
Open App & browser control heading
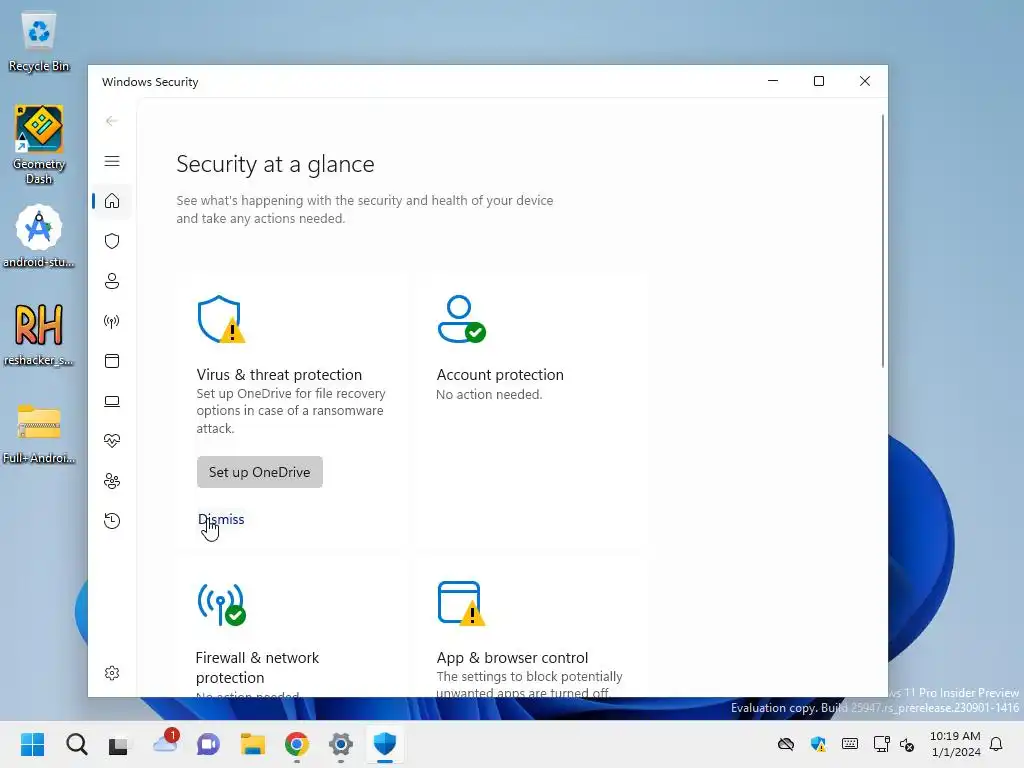coord(512,658)
